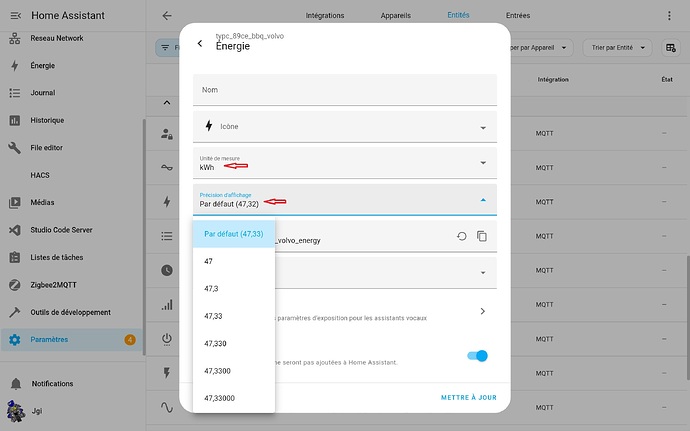
Task: Open Historique chart icon in sidebar
Action: pos(15,120)
